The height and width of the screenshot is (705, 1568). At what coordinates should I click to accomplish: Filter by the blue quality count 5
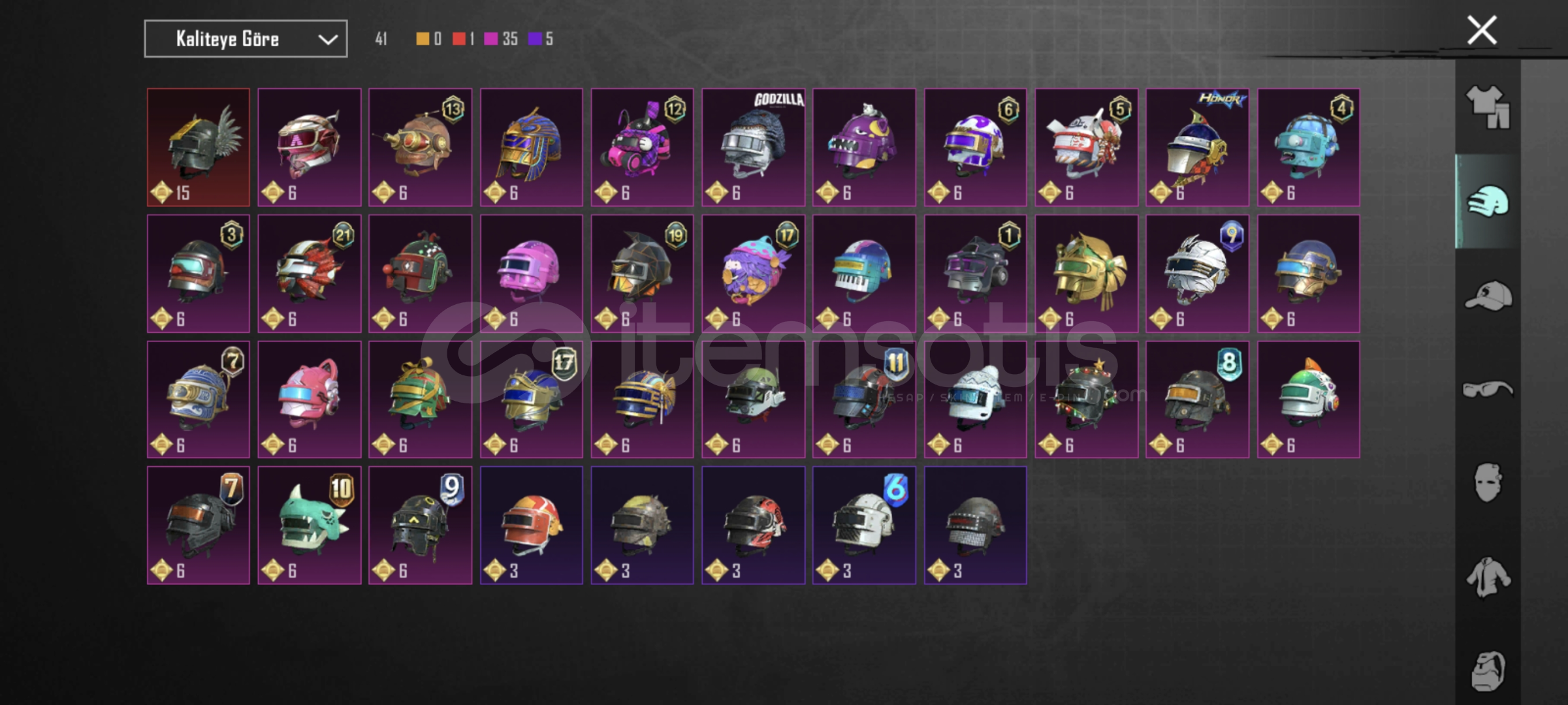click(x=541, y=39)
